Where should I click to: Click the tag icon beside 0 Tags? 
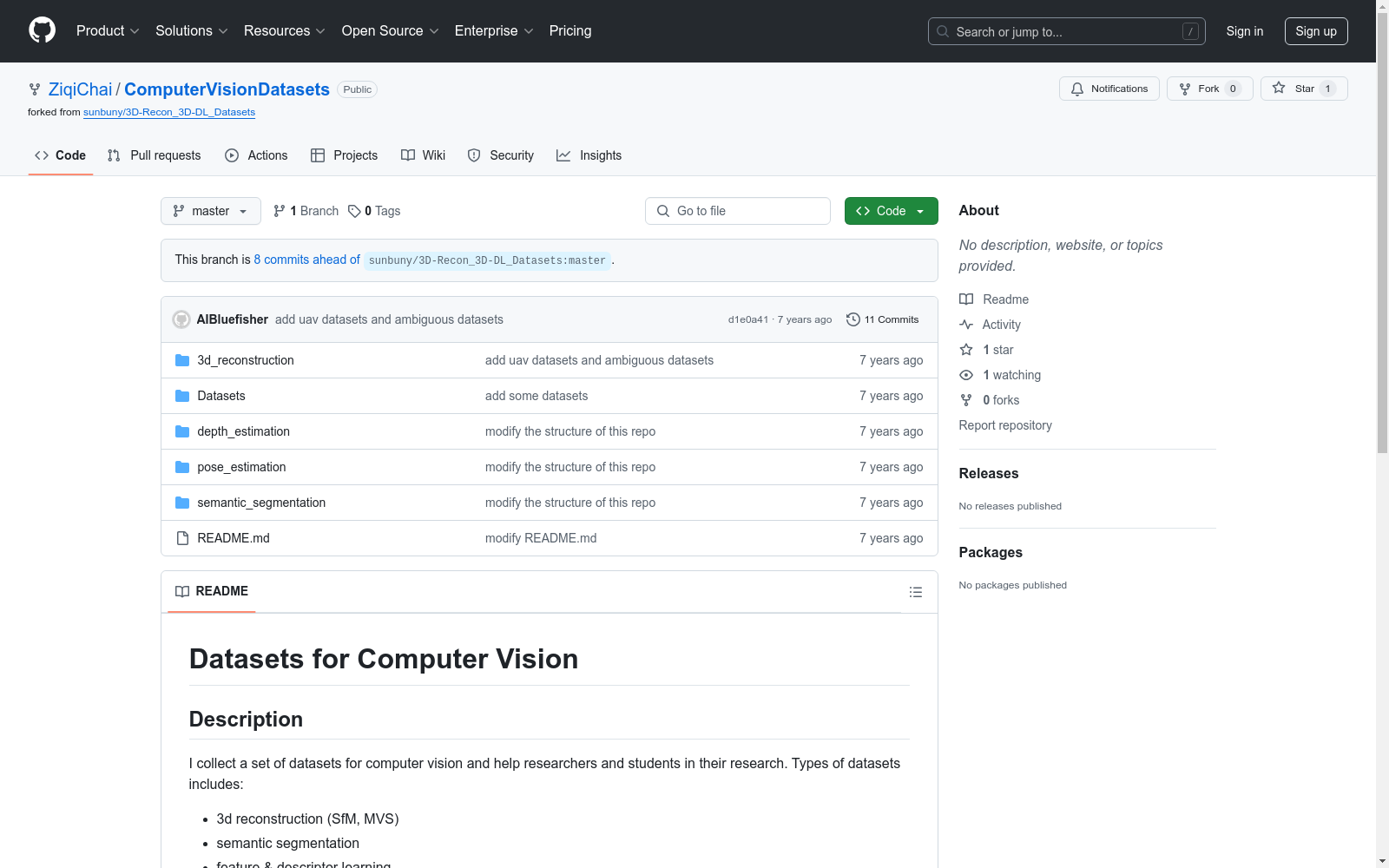354,211
